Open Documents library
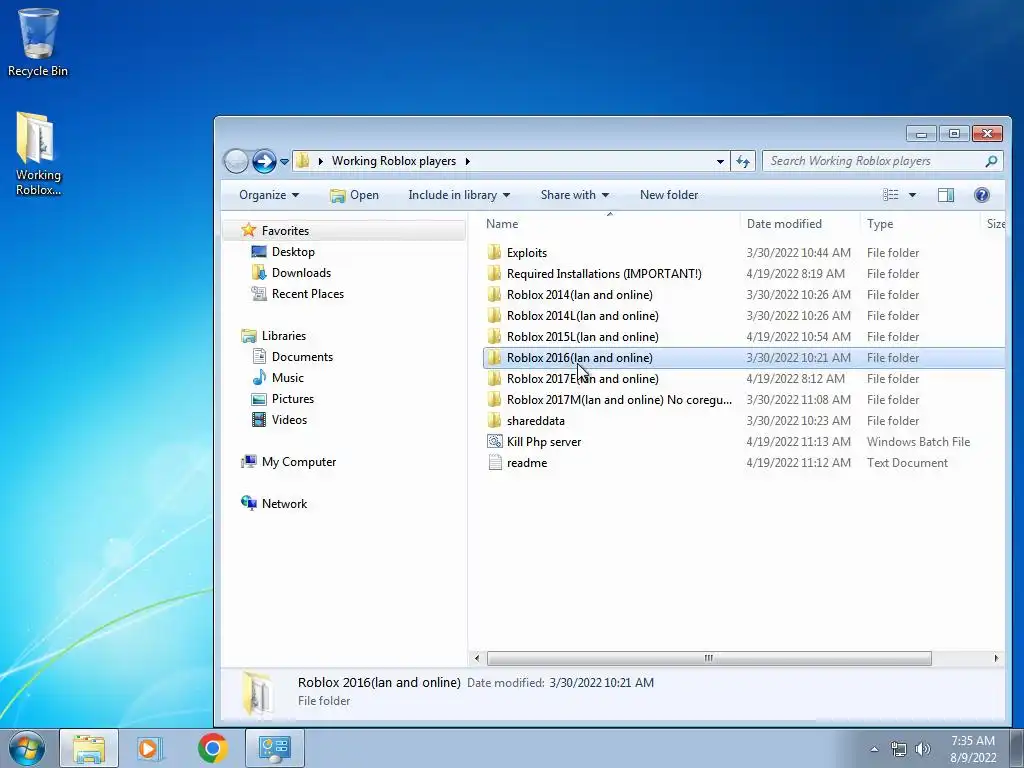Screen dimensions: 1024x768 pos(302,357)
